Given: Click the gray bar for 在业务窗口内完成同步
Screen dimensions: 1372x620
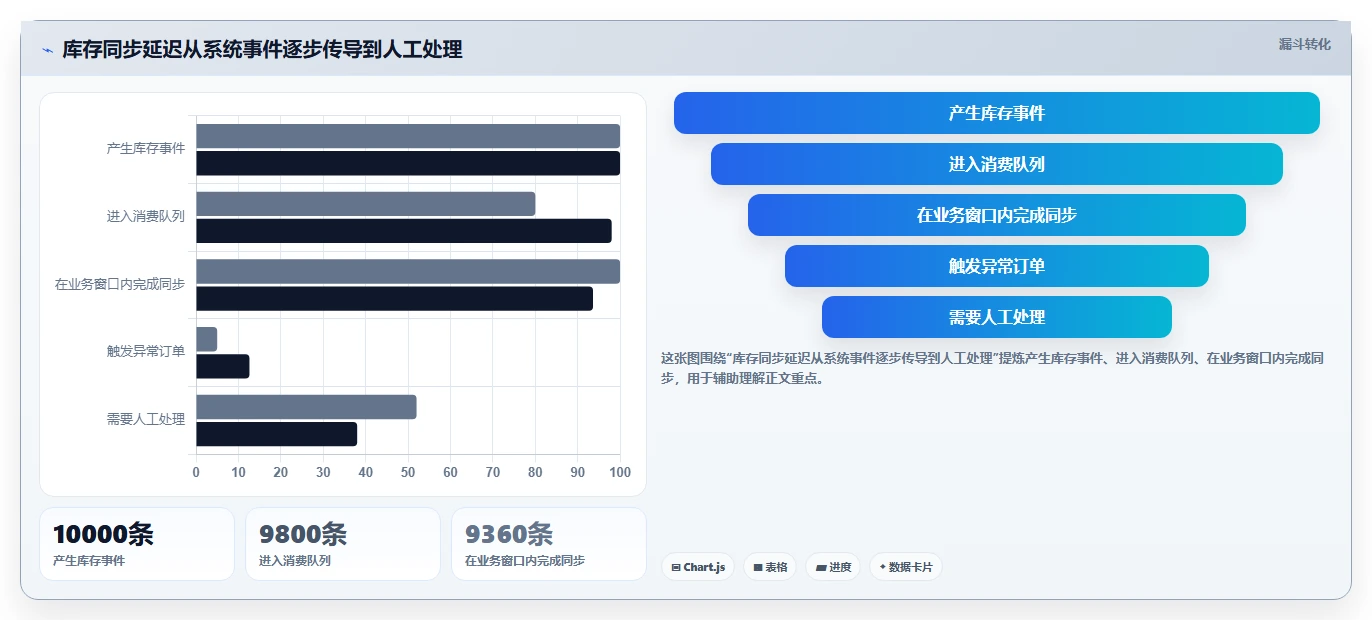Looking at the screenshot, I should point(408,271).
